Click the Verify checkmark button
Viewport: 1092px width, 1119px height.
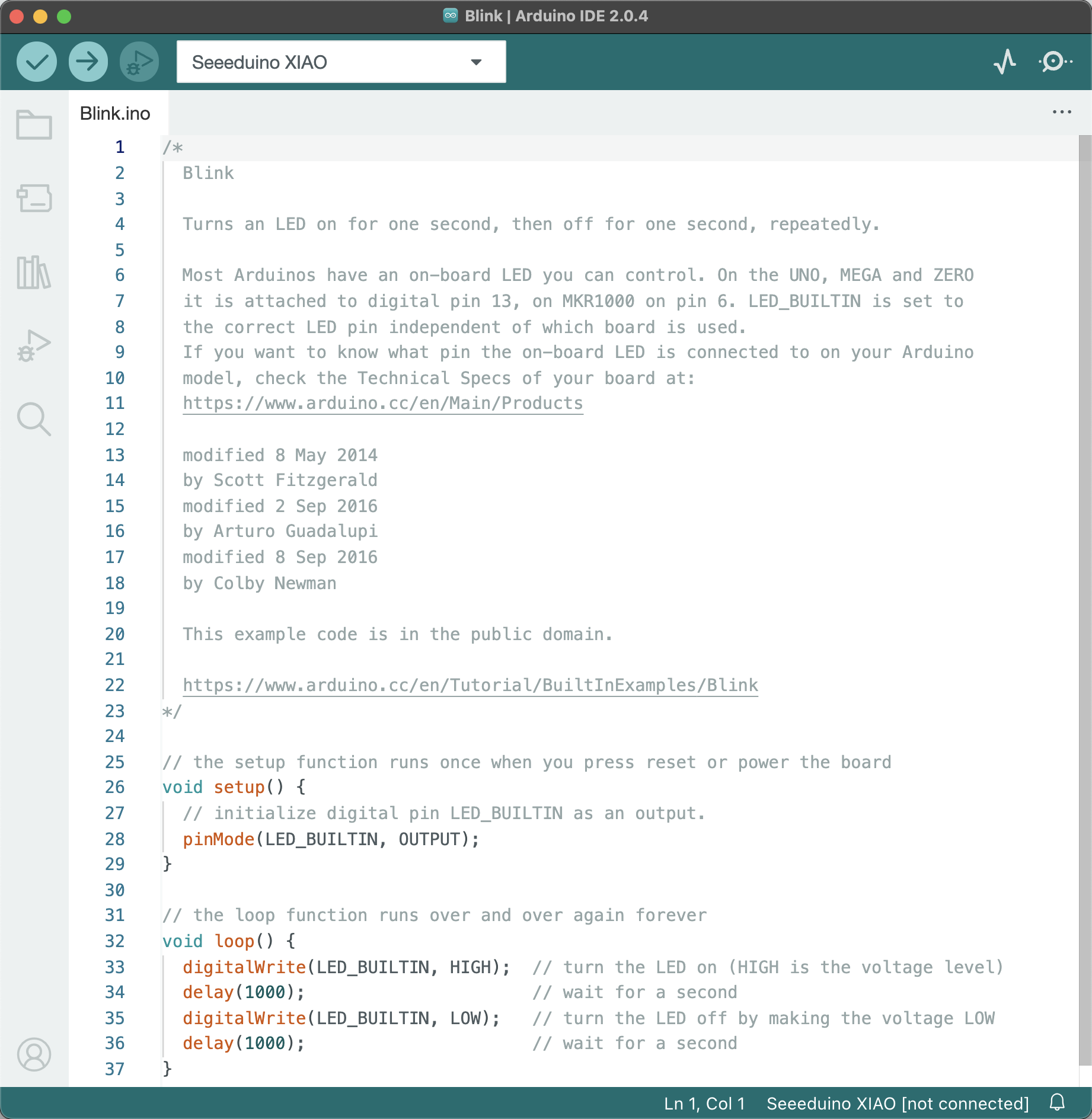coord(37,62)
